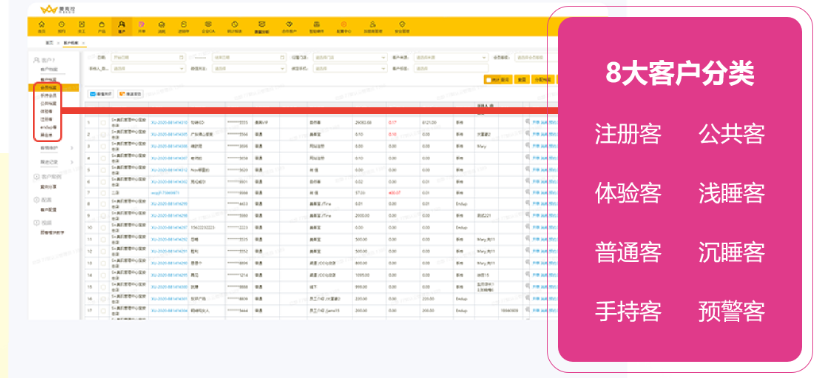828x378 pixels.
Task: Click the orange icon button above the table
Action: coord(130,93)
